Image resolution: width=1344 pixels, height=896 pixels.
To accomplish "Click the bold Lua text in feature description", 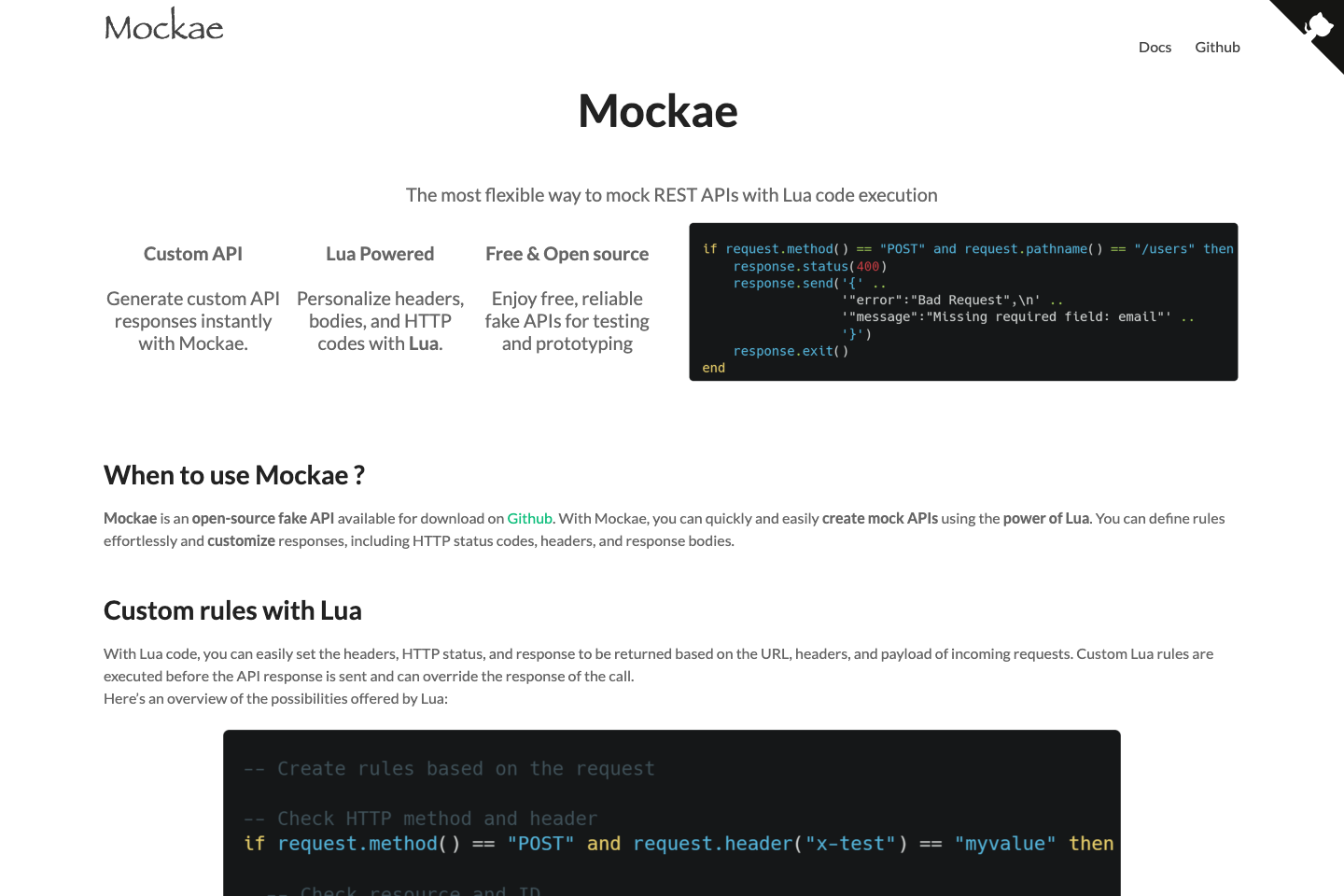I will 426,343.
